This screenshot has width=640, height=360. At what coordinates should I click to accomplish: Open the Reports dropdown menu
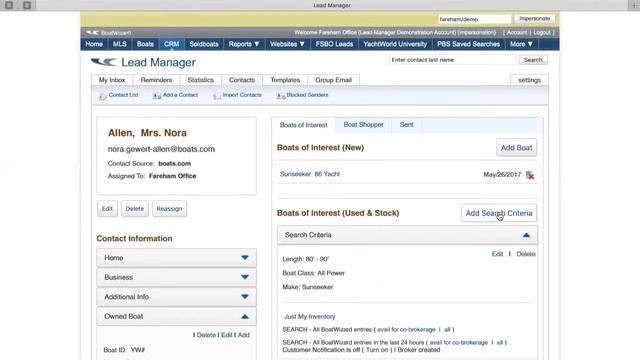[x=244, y=44]
